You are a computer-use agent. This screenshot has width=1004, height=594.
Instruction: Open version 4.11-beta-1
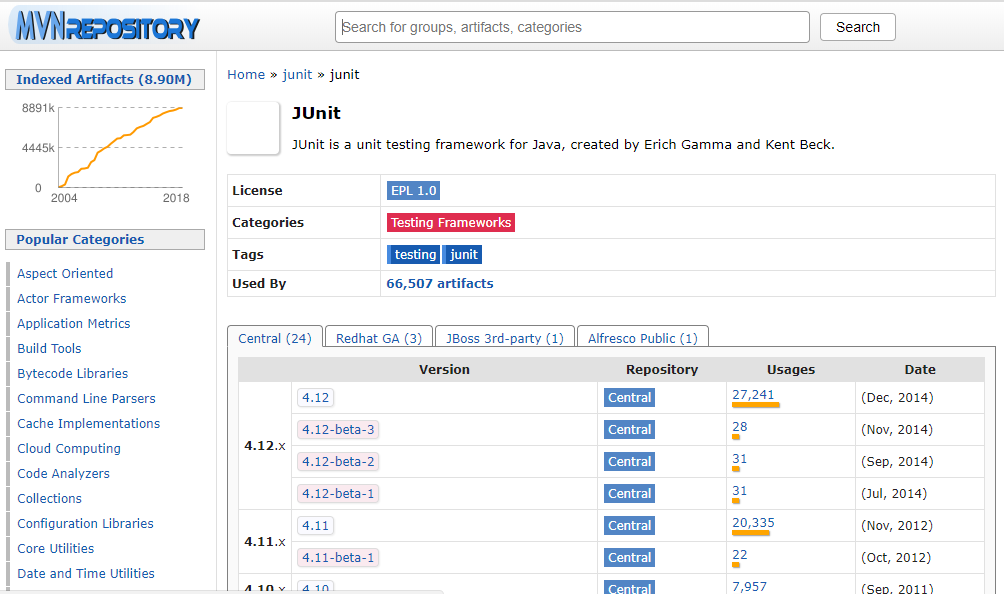(338, 558)
